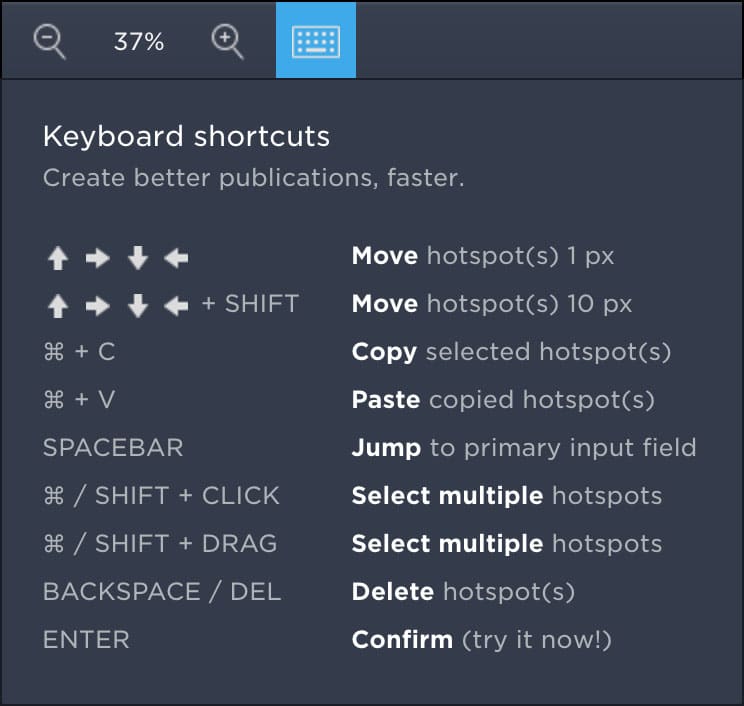Screen dimensions: 744x706
Task: Click ⌘ / SHIFT + DRAG entry
Action: 159,544
